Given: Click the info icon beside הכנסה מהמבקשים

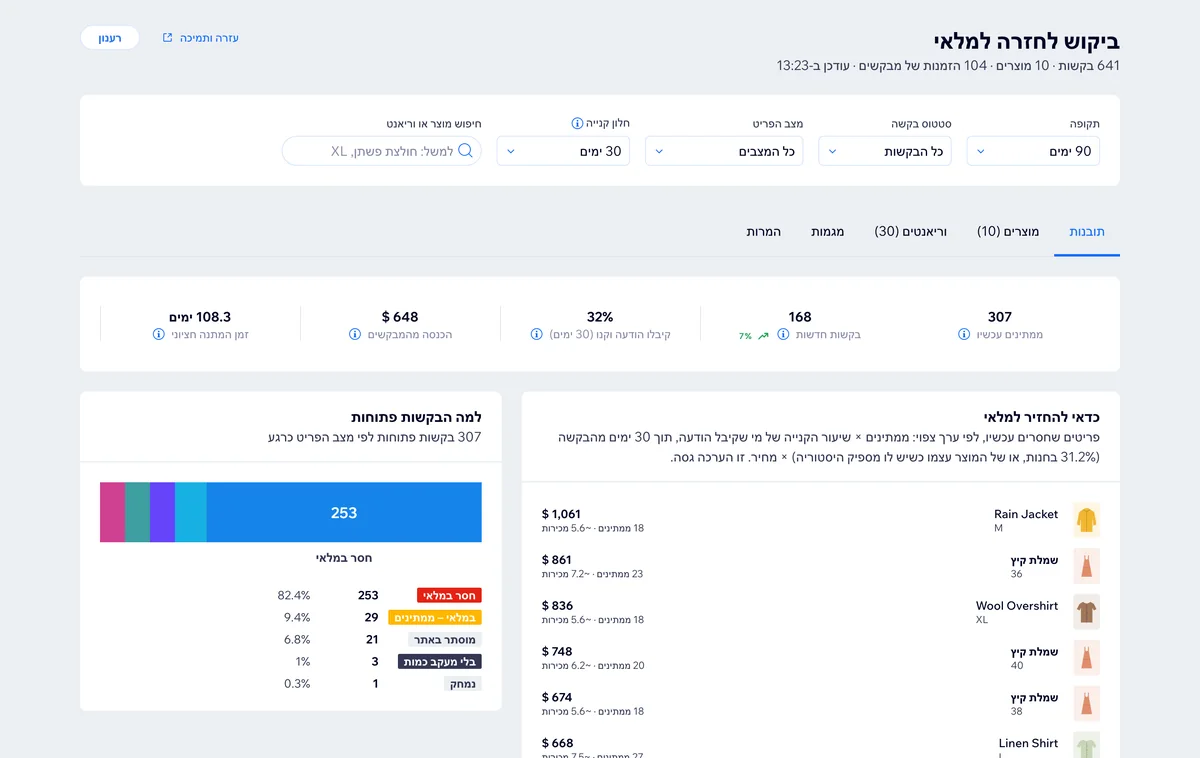Looking at the screenshot, I should click(x=354, y=334).
